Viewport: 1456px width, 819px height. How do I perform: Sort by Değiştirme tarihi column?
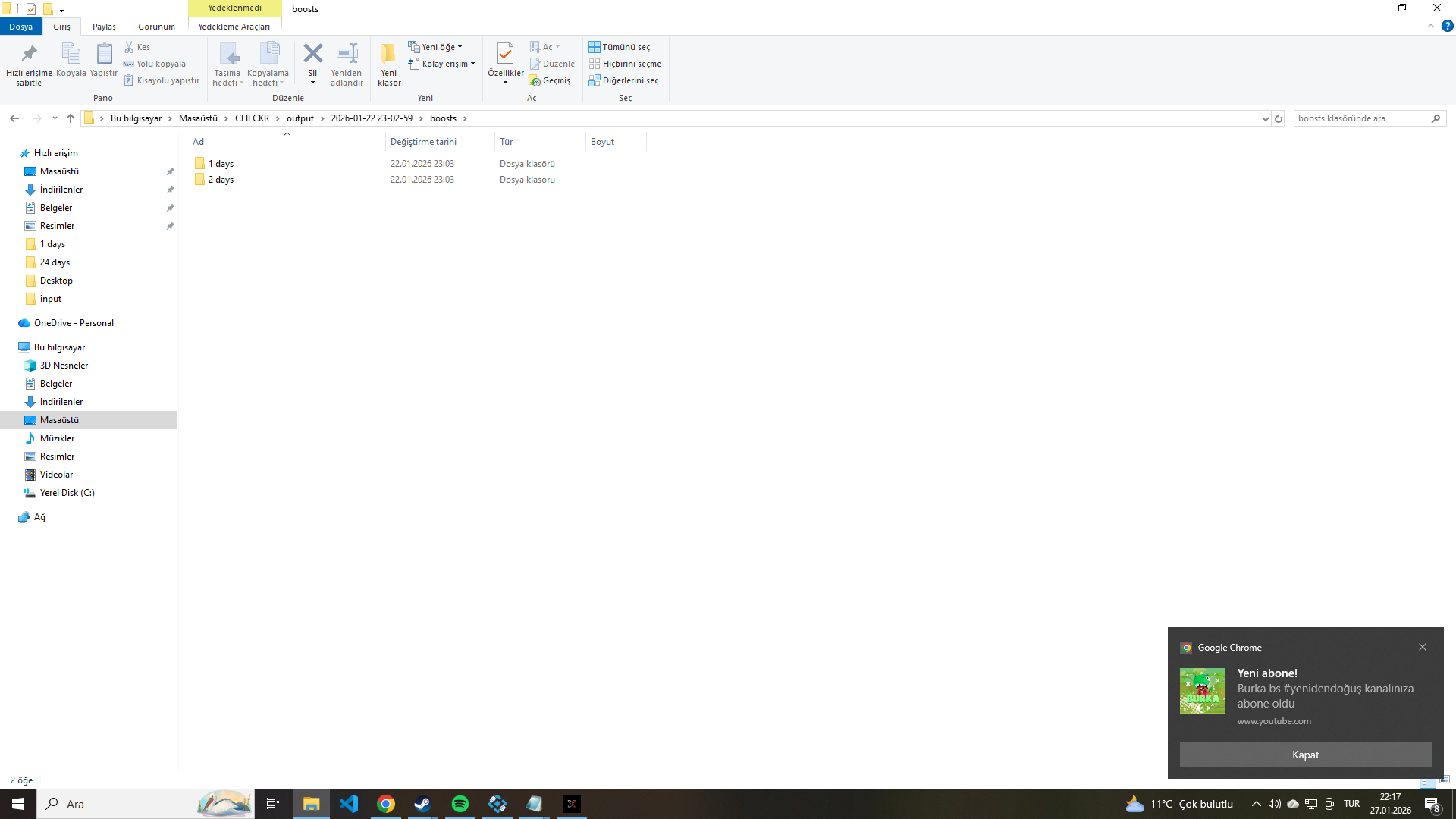click(440, 142)
